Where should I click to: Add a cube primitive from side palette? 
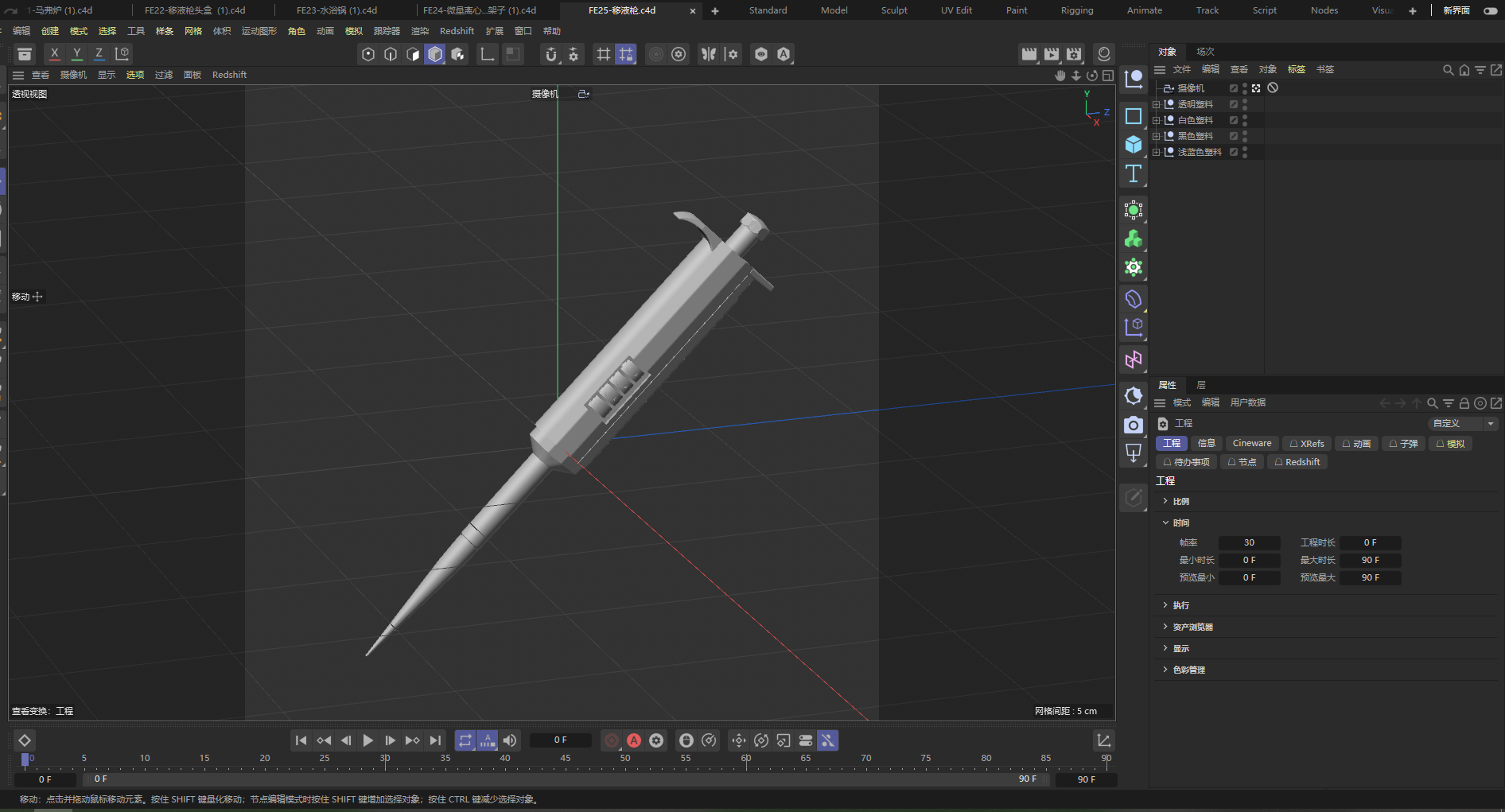coord(1134,145)
